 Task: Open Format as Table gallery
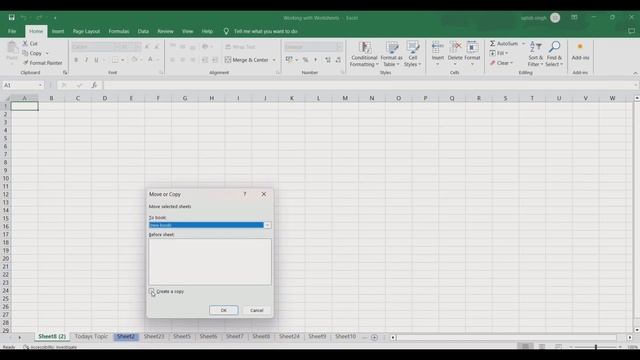click(x=391, y=54)
